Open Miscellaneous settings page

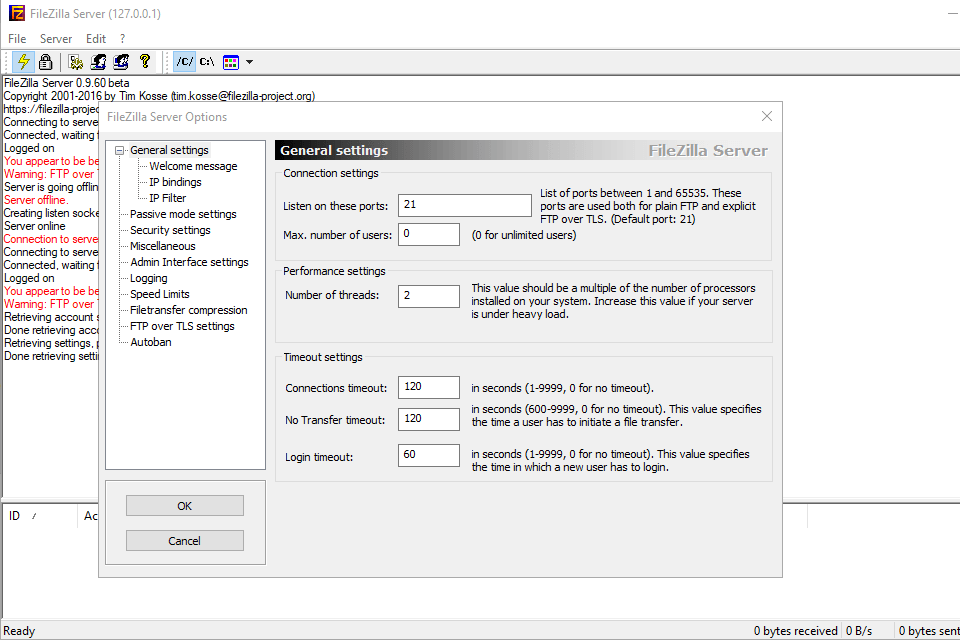(163, 246)
